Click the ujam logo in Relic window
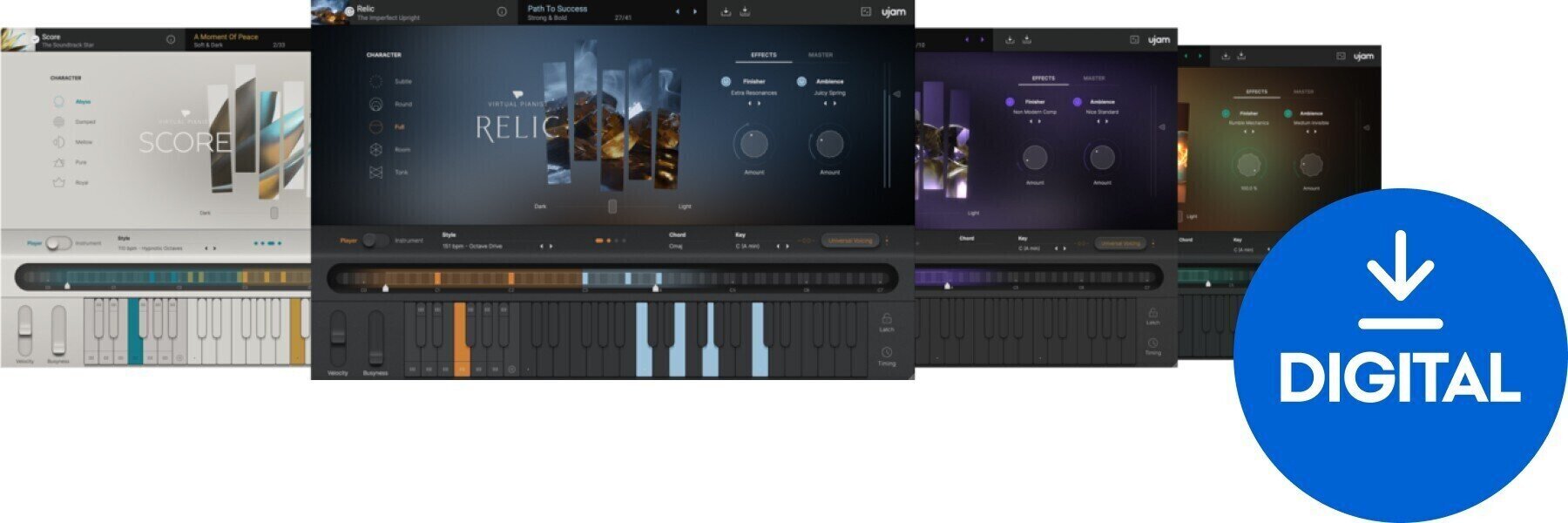 pyautogui.click(x=893, y=12)
